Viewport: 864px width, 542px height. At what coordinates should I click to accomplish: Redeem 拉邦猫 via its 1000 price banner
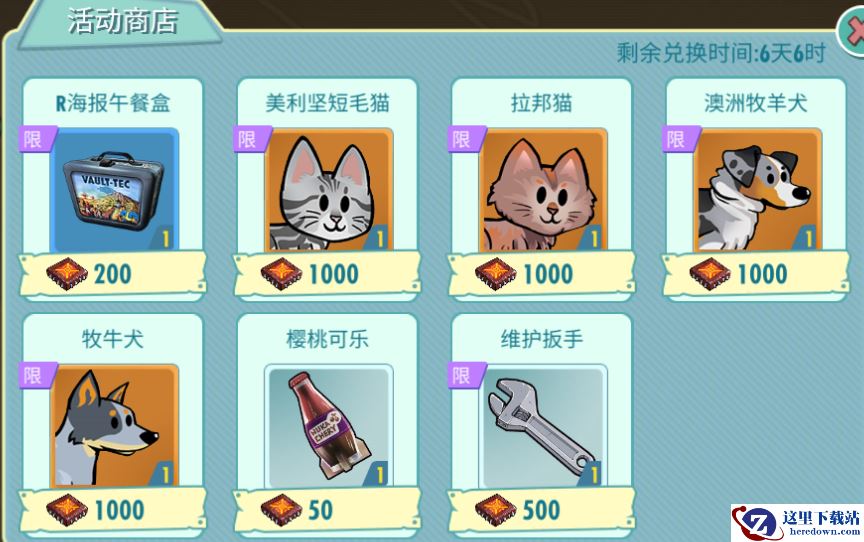[x=542, y=274]
